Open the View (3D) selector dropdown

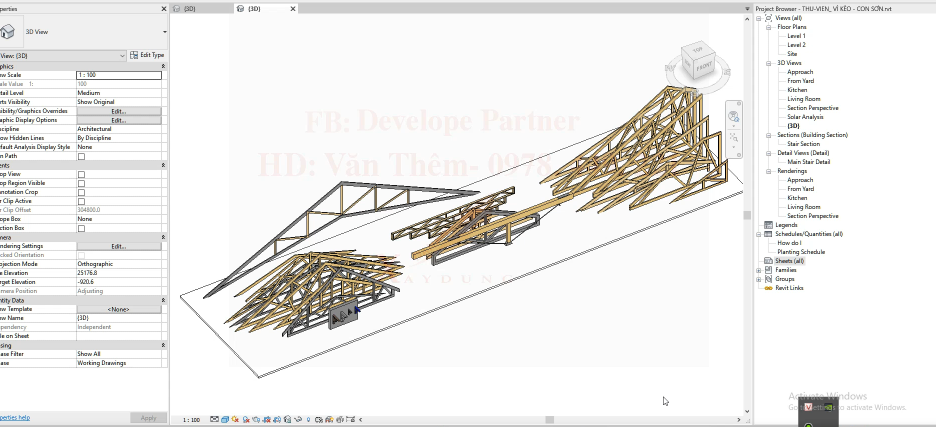point(122,55)
